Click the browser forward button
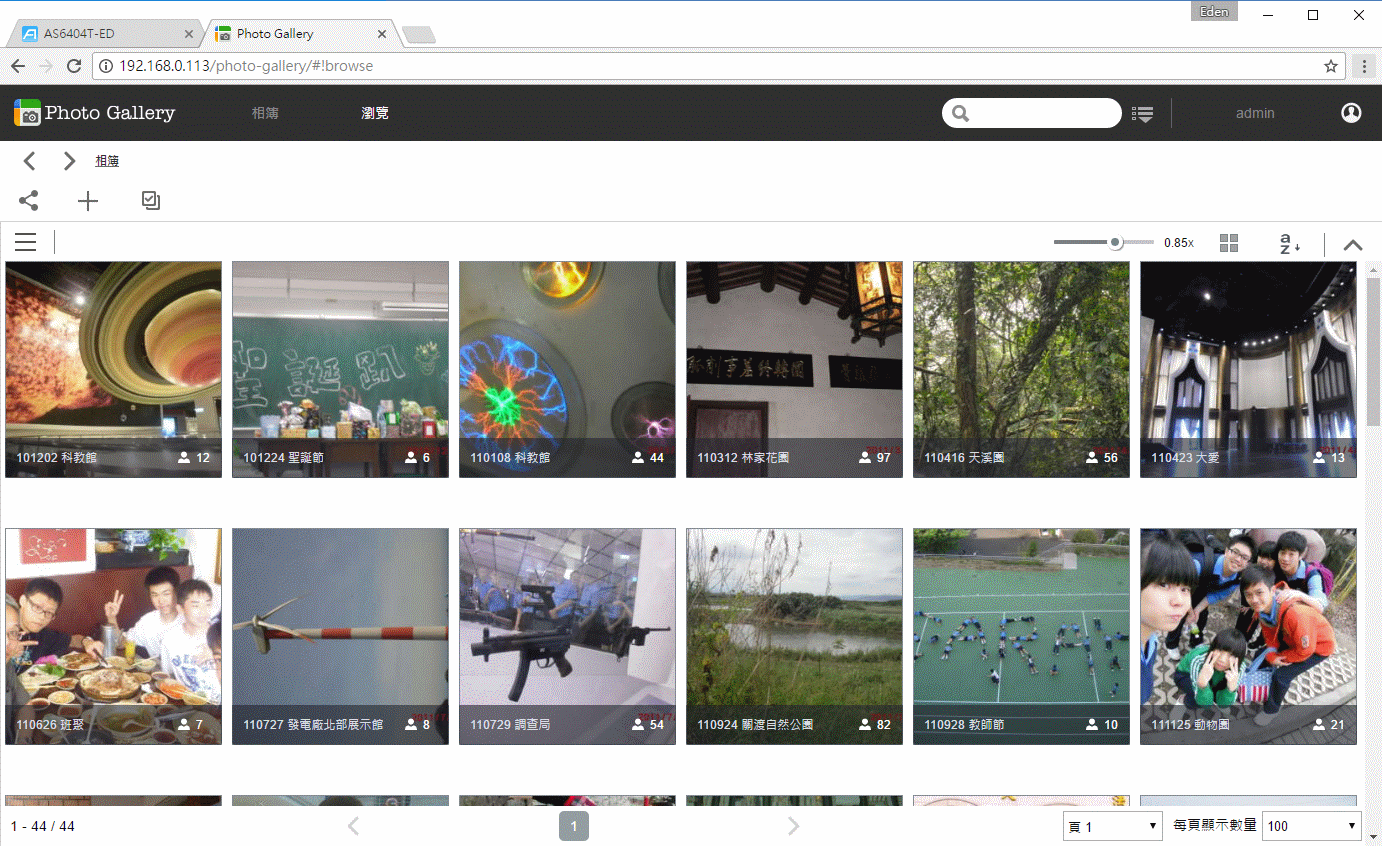Screen dimensions: 1382x846 click(45, 66)
